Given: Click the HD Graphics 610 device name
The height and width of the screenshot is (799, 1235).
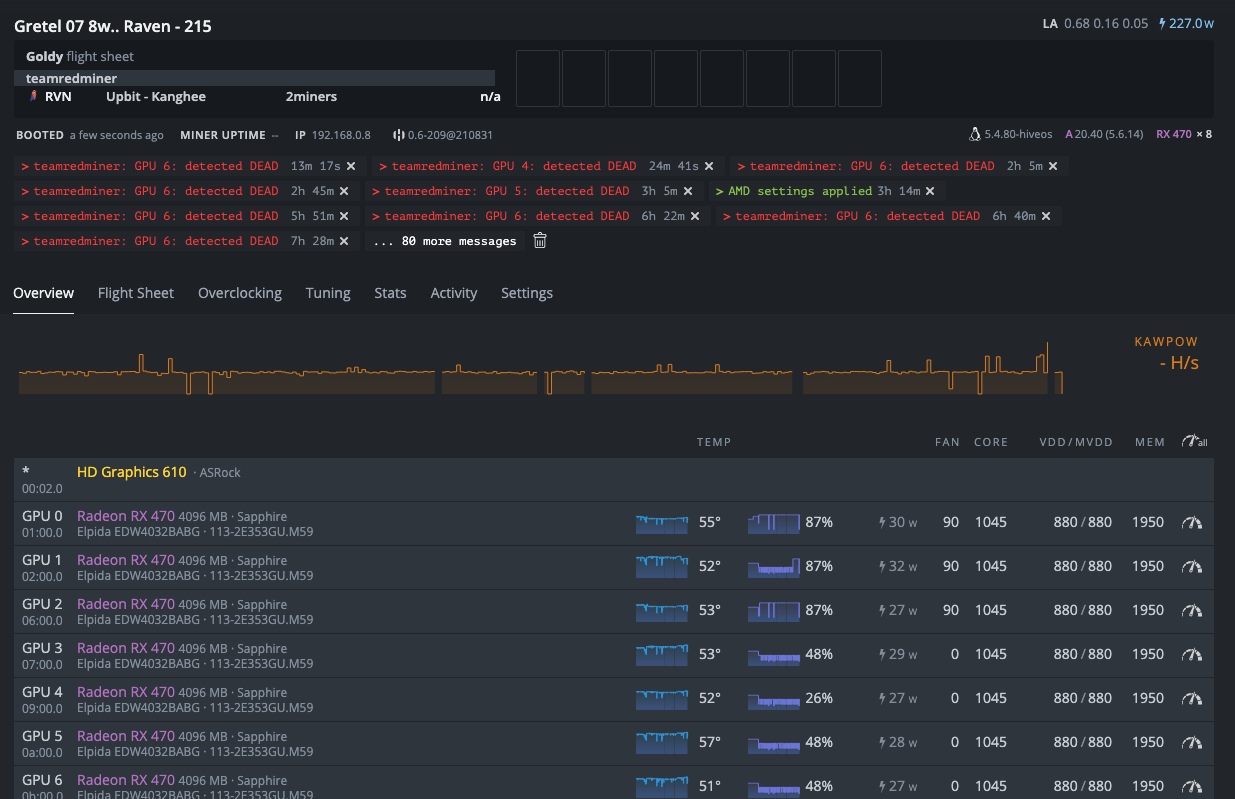Looking at the screenshot, I should 131,472.
